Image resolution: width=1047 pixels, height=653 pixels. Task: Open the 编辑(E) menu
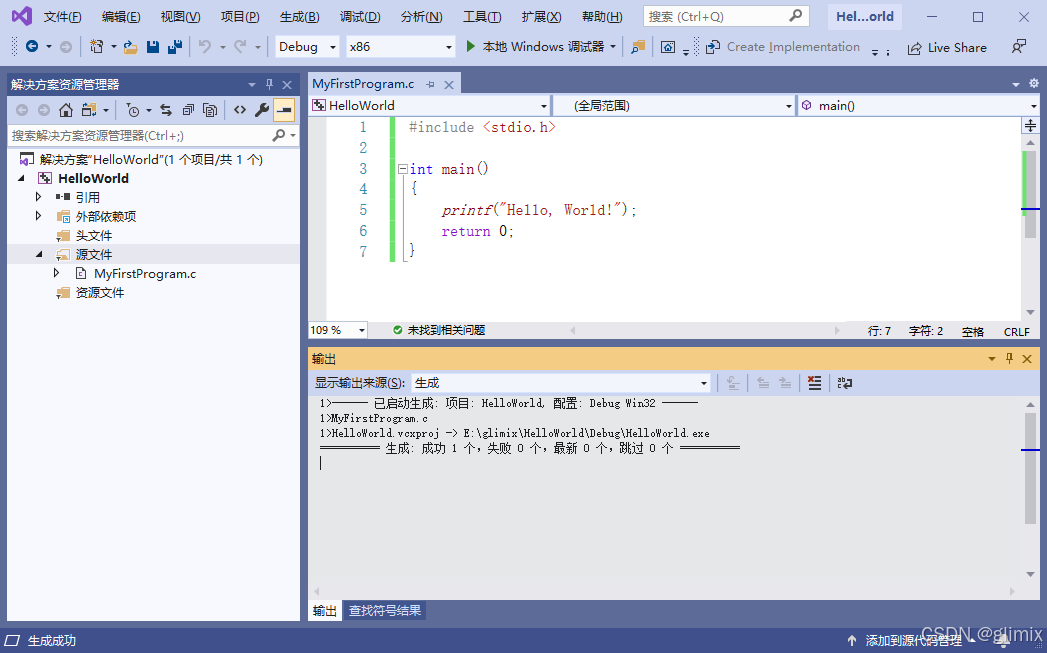click(121, 17)
